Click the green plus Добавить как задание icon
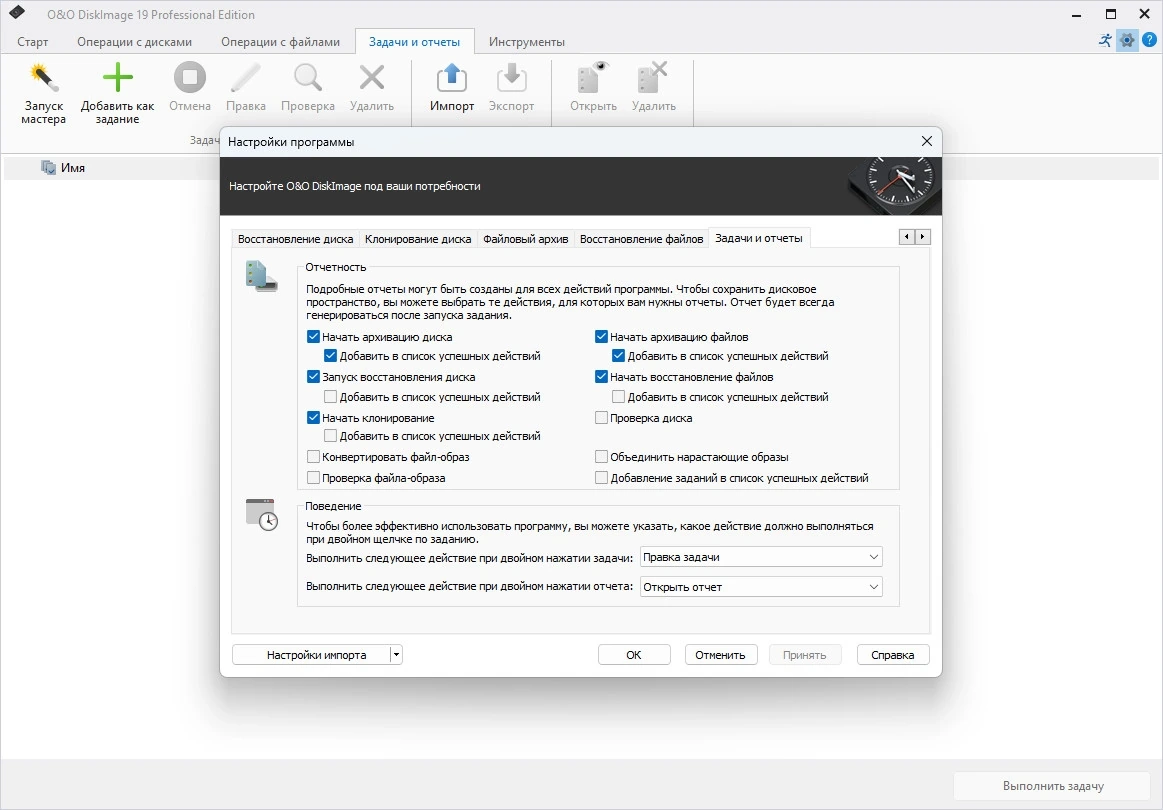Viewport: 1163px width, 810px height. 117,77
